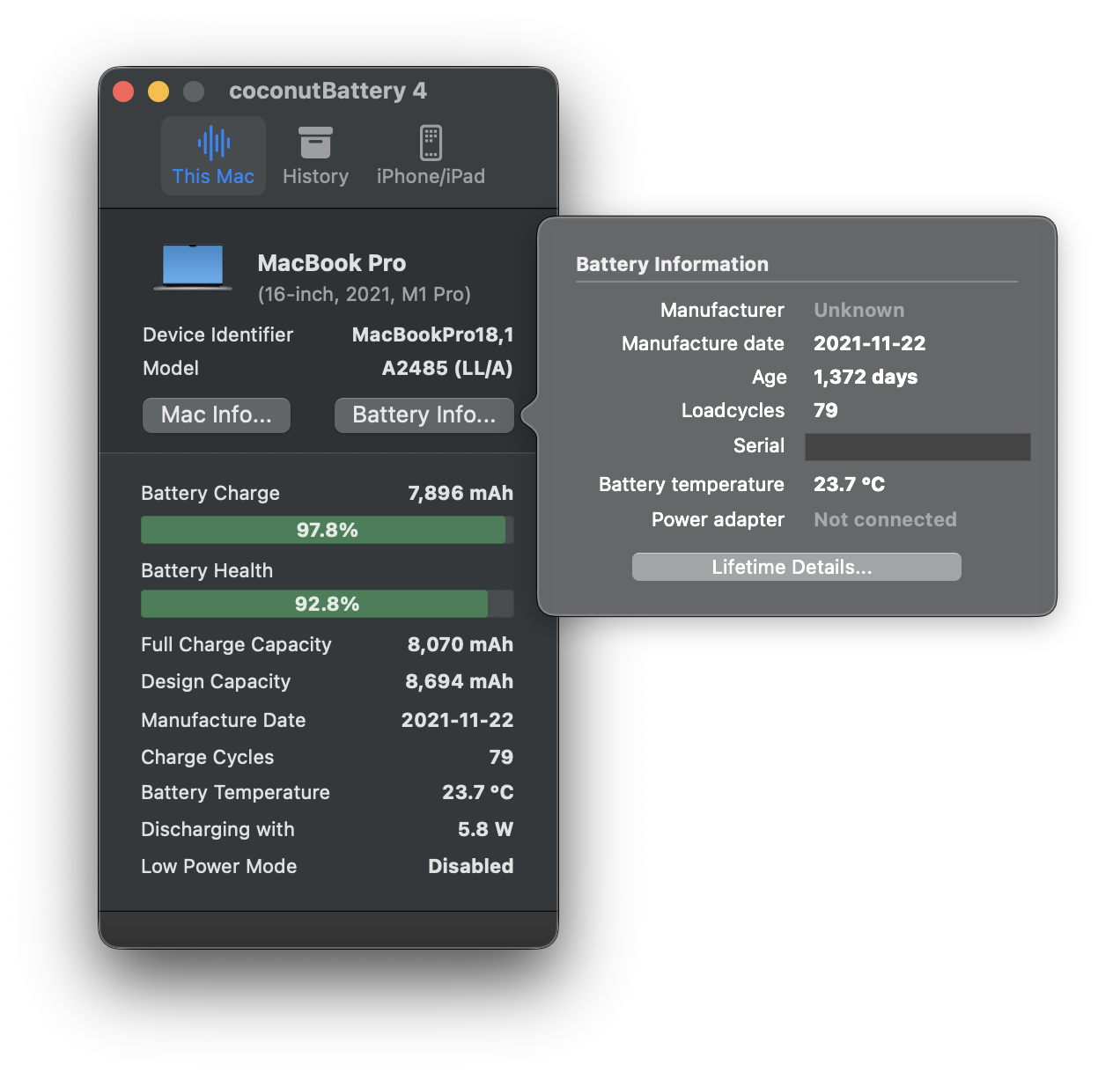Click the Device Identifier label
The image size is (1120, 1079).
click(x=217, y=334)
